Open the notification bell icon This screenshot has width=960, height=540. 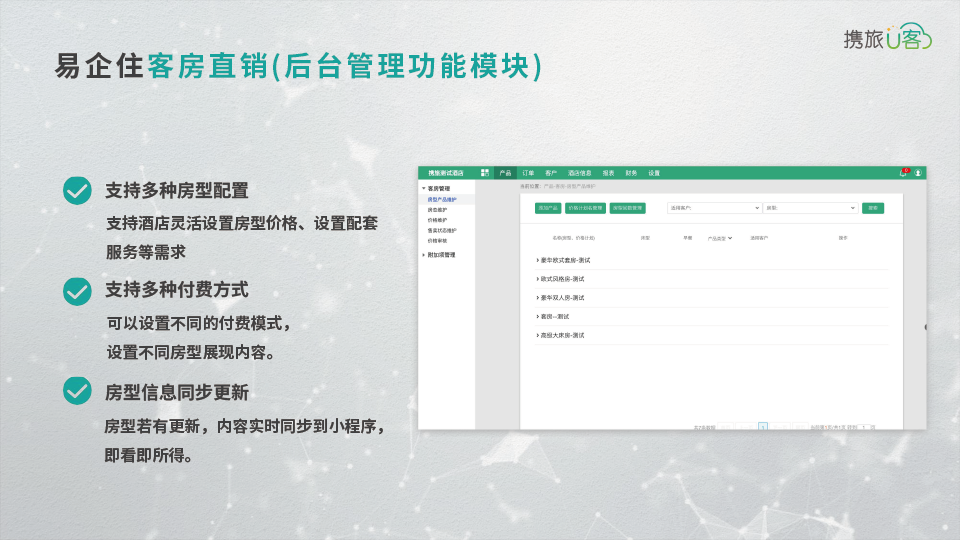click(x=902, y=173)
